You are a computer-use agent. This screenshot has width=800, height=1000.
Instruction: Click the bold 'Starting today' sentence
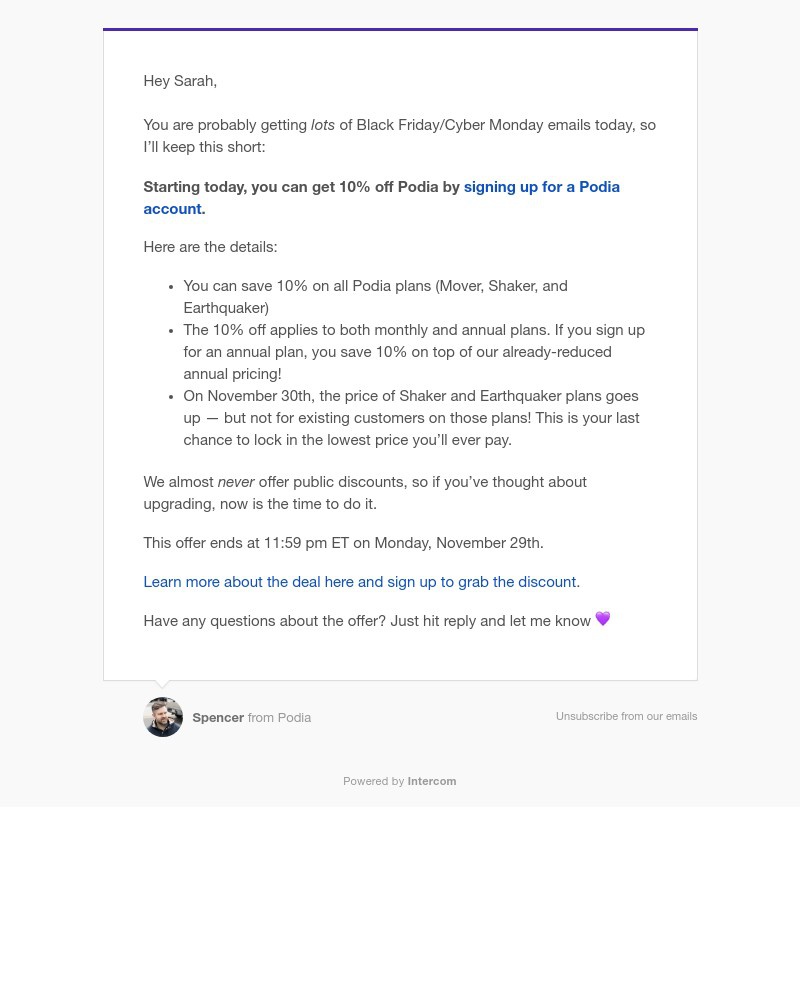point(300,188)
